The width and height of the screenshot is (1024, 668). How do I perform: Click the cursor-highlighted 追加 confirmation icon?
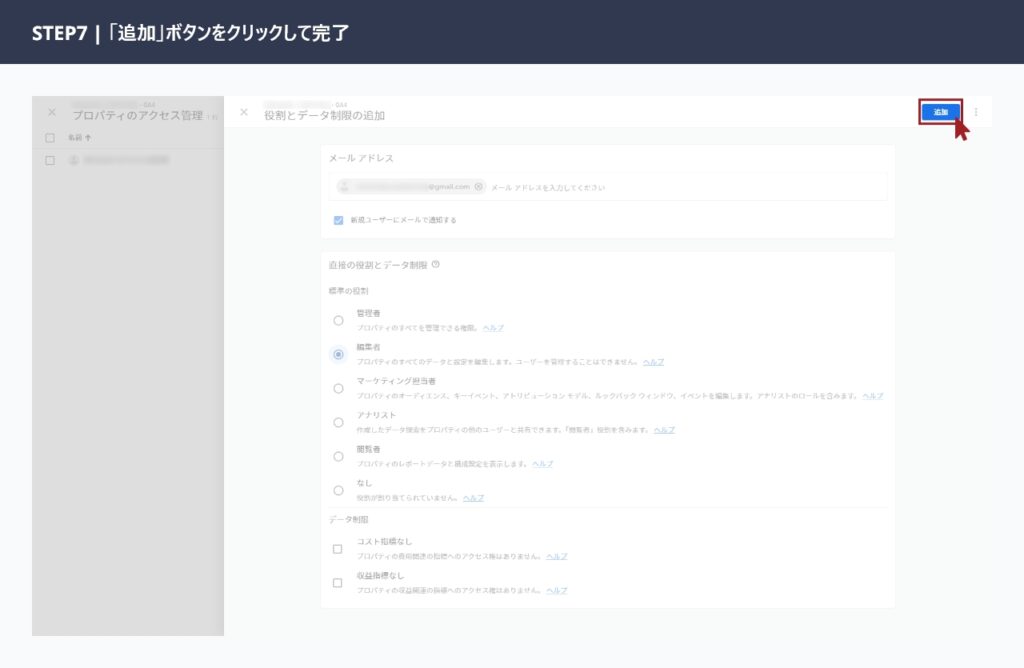pos(958,131)
